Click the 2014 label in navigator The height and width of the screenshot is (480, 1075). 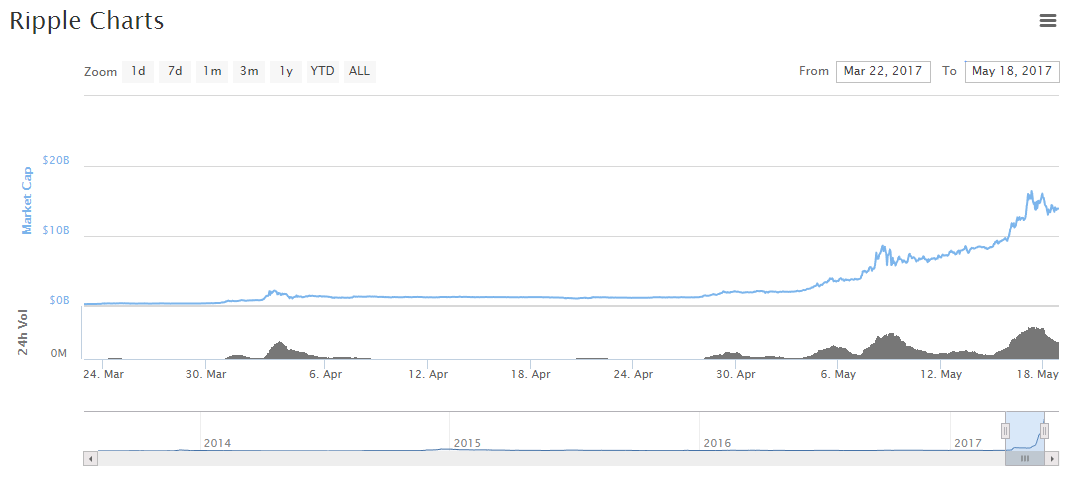pyautogui.click(x=217, y=444)
